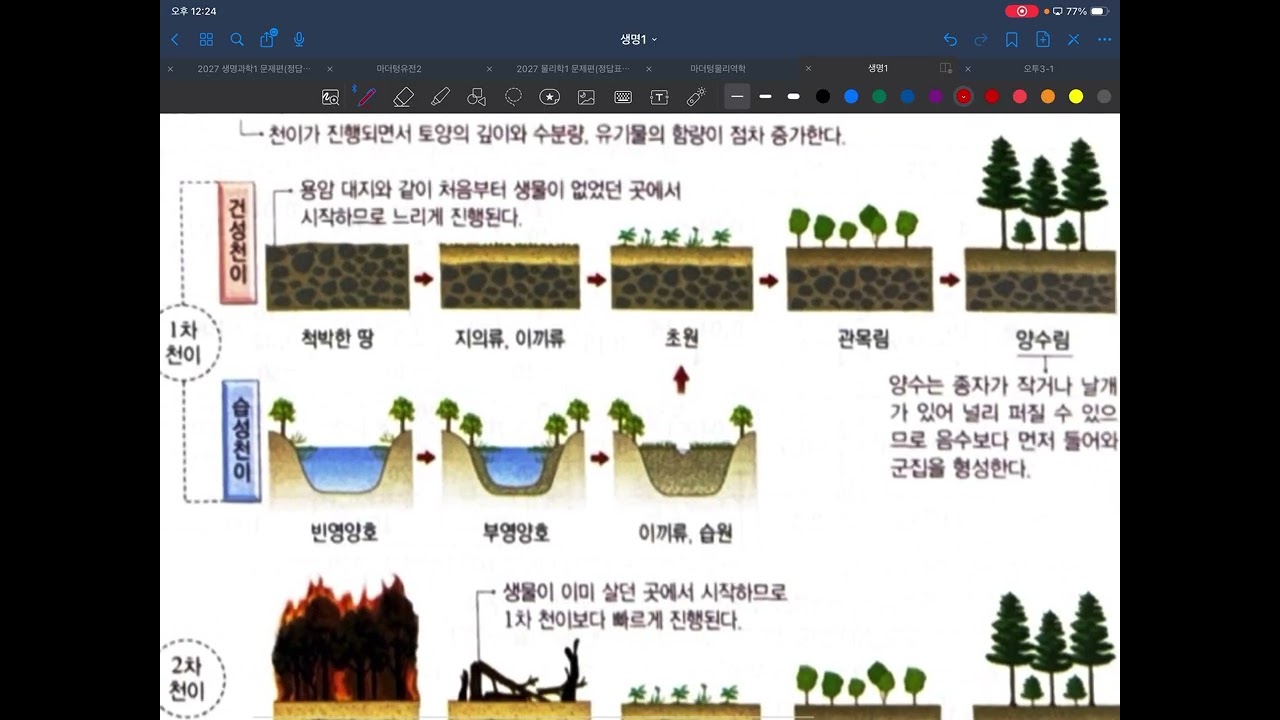This screenshot has width=1280, height=720.
Task: Insert a picture with the Image tool
Action: click(x=586, y=97)
